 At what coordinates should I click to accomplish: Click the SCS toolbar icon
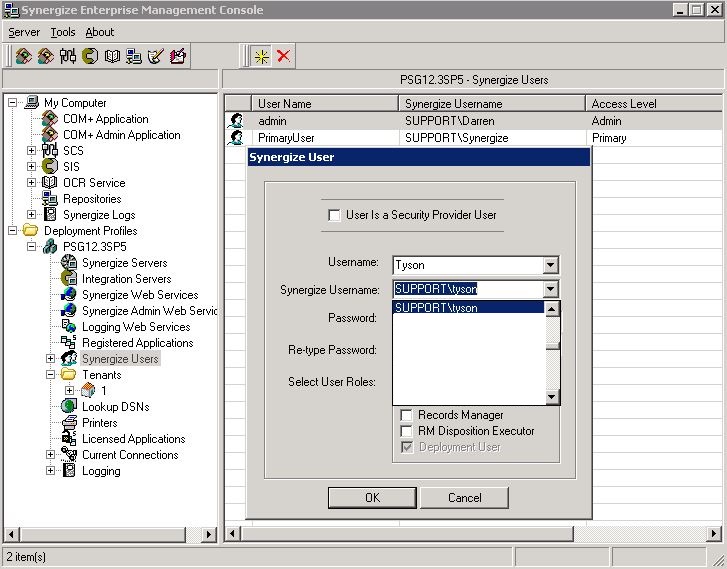pyautogui.click(x=68, y=56)
